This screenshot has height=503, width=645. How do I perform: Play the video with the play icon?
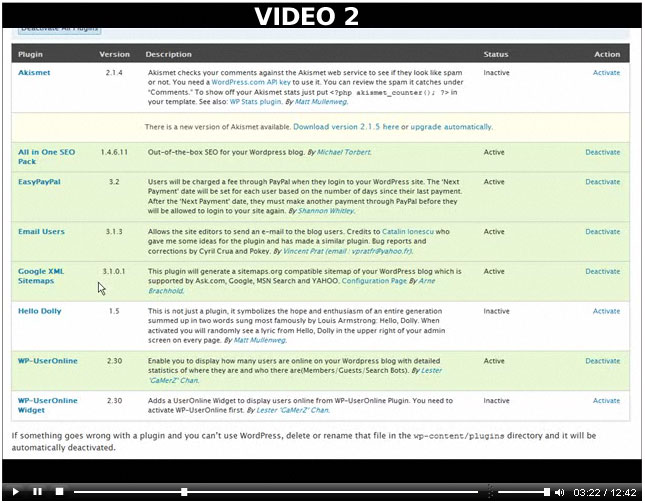point(16,491)
